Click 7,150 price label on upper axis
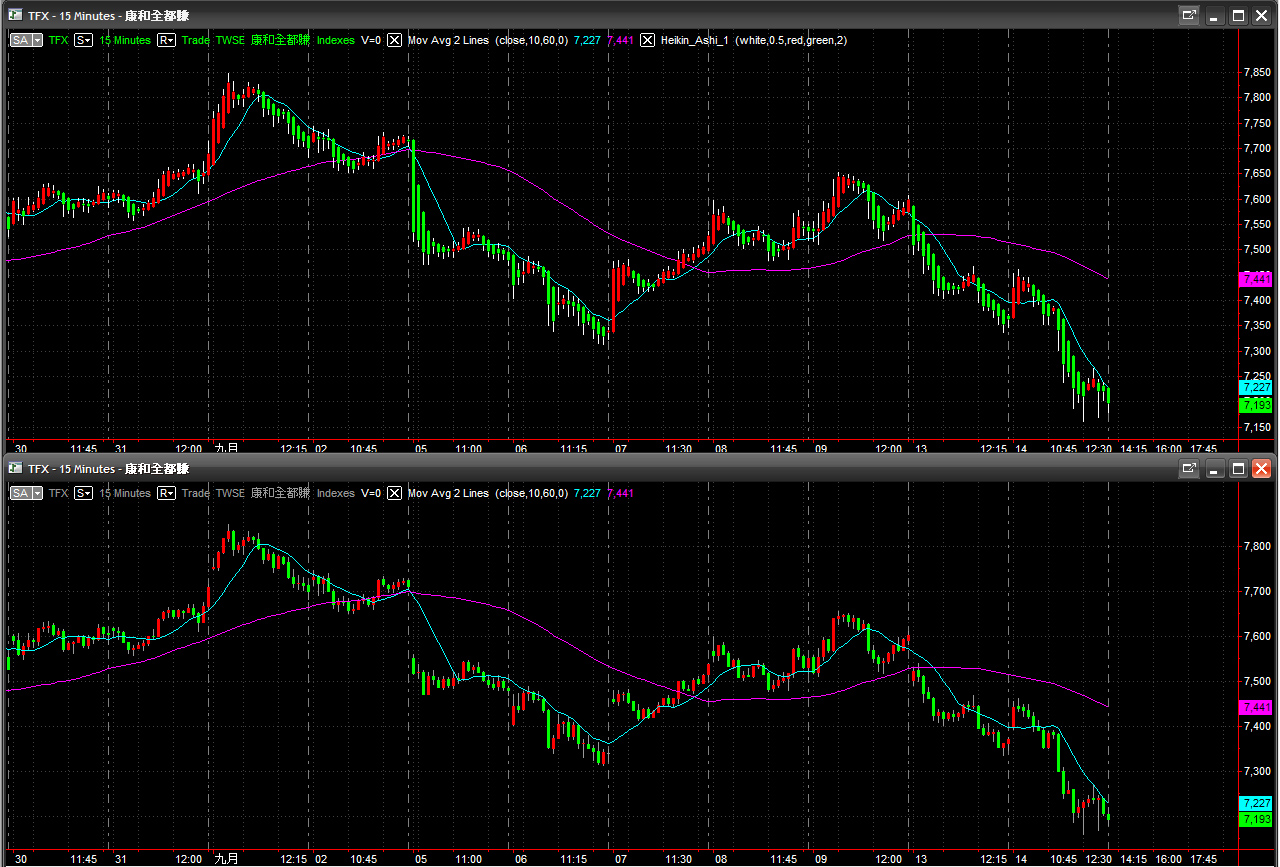This screenshot has width=1280, height=867. [1257, 427]
